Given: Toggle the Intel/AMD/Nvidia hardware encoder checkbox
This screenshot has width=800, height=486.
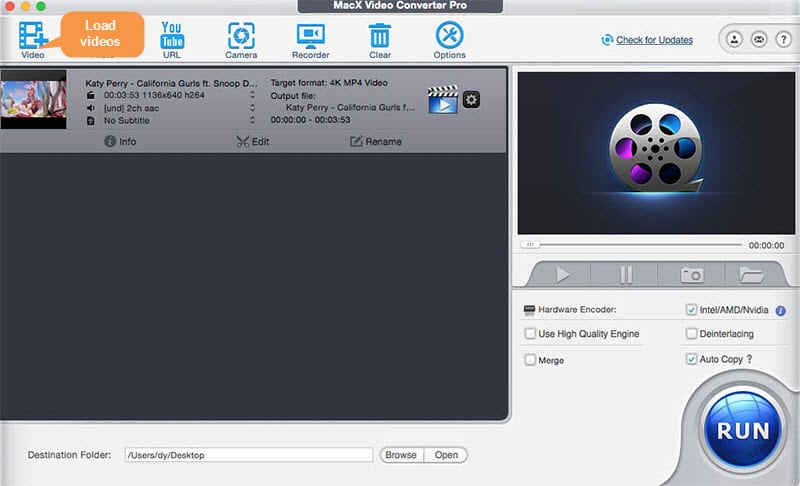Looking at the screenshot, I should 691,310.
